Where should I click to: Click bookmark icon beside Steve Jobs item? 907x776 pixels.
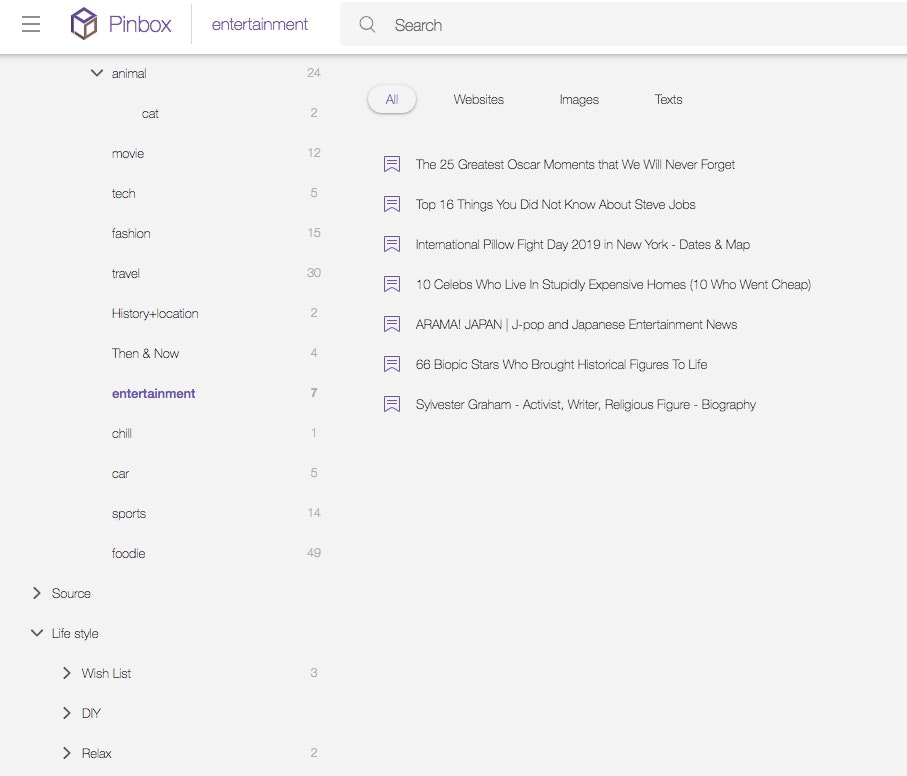392,204
